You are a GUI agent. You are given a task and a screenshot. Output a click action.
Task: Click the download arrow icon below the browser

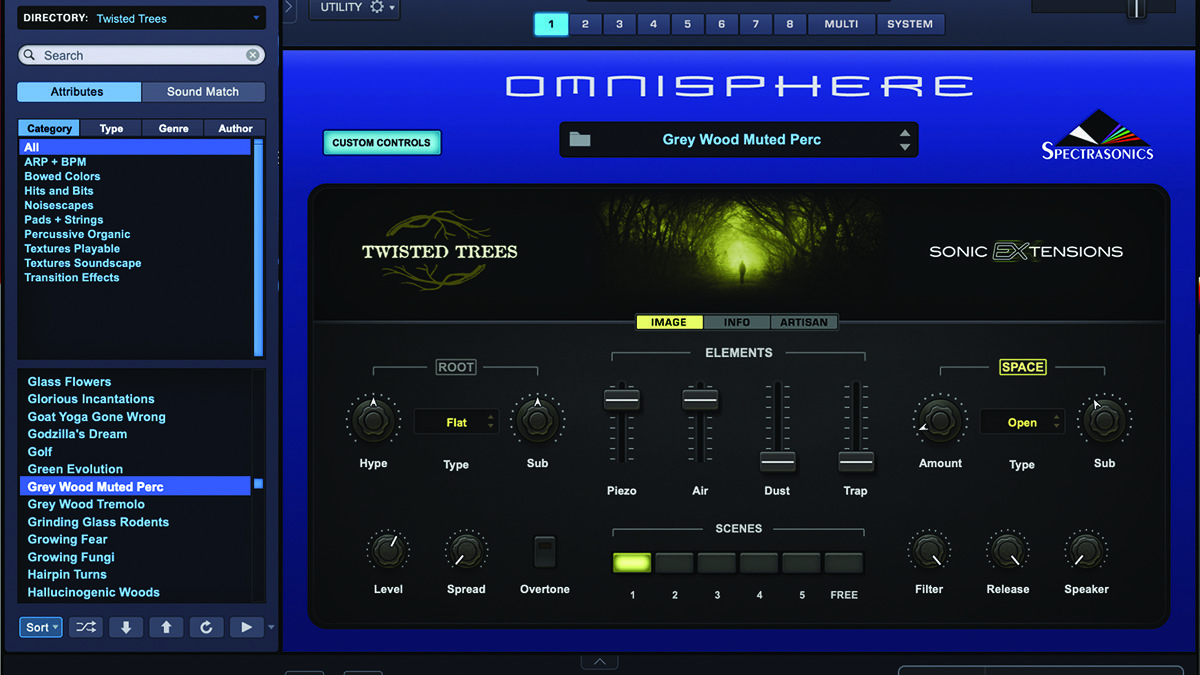[x=126, y=626]
